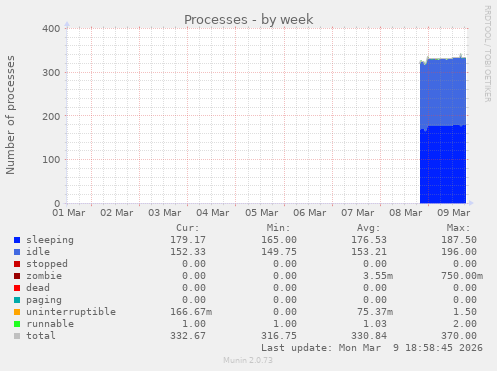The height and width of the screenshot is (371, 497).
Task: Select uninterruptible maximum value 1.50
Action: pos(465,312)
